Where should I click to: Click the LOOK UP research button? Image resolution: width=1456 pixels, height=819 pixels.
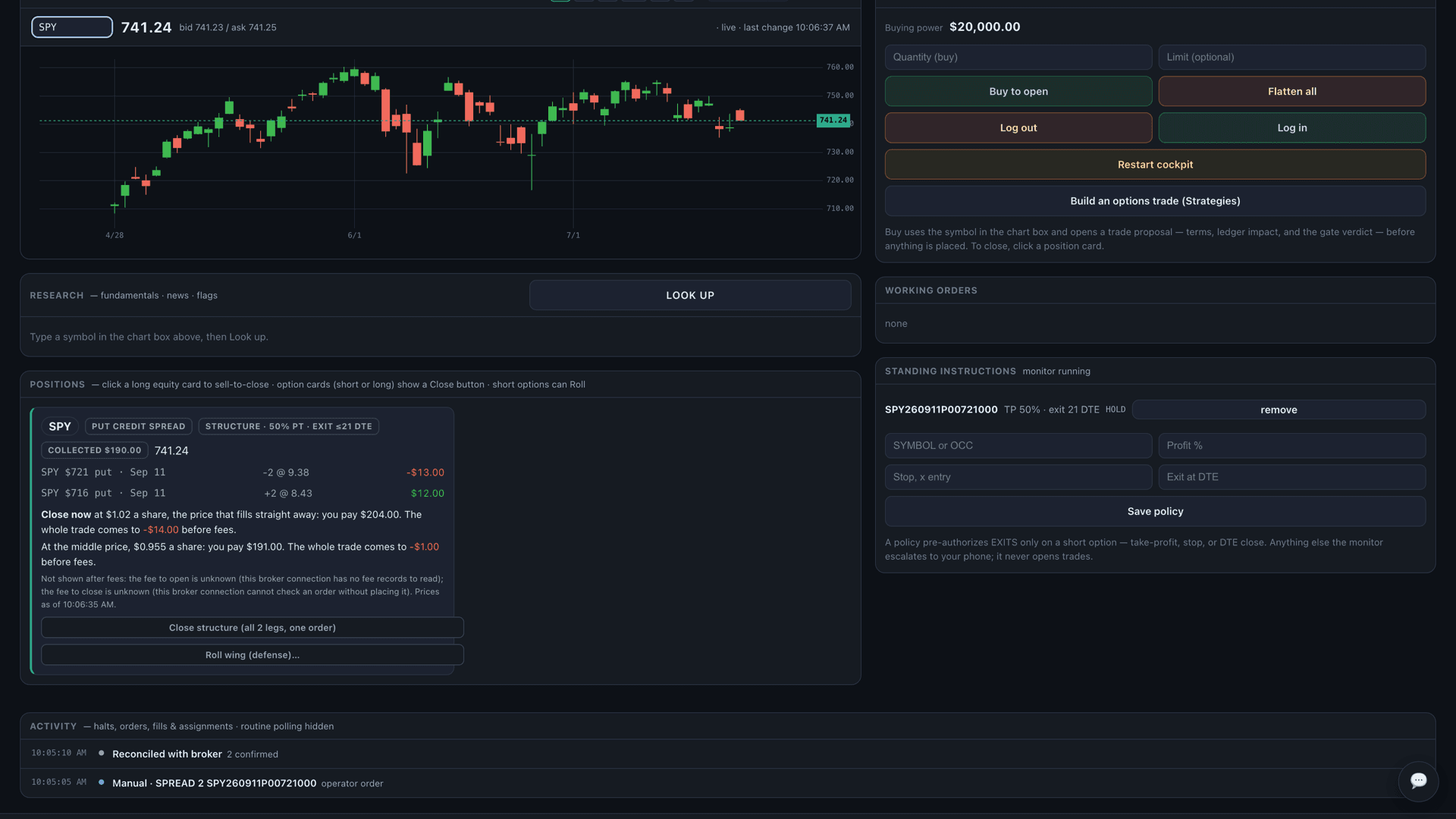pyautogui.click(x=690, y=295)
